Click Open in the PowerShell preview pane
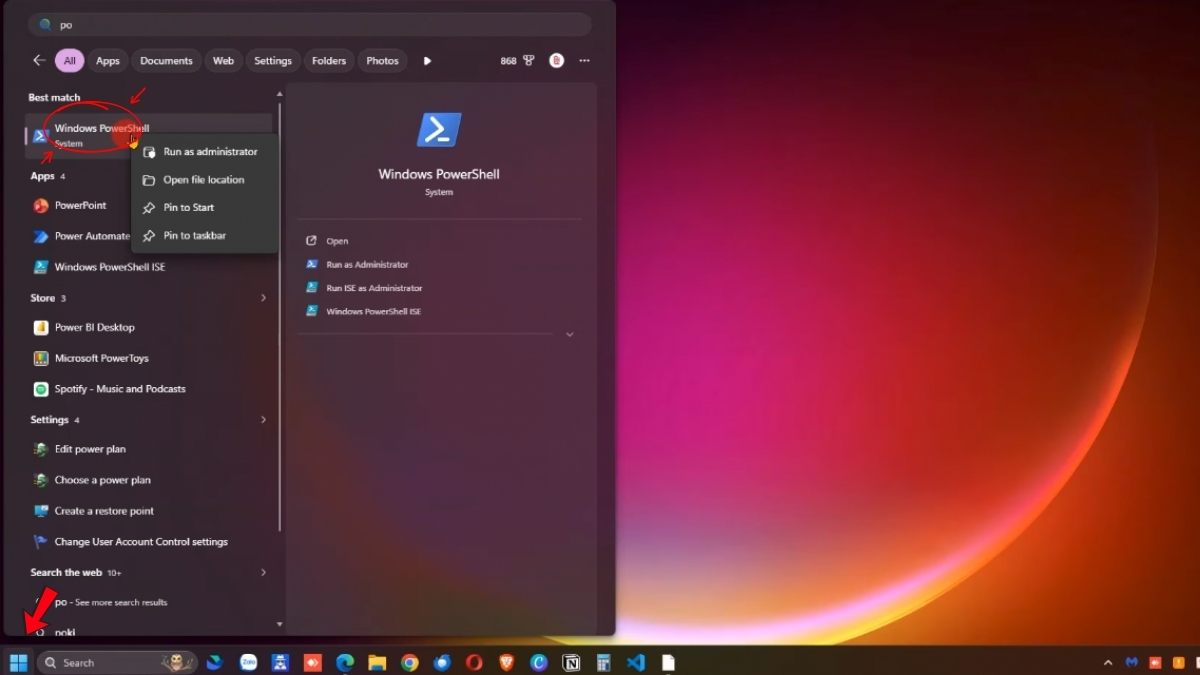1200x675 pixels. tap(337, 241)
